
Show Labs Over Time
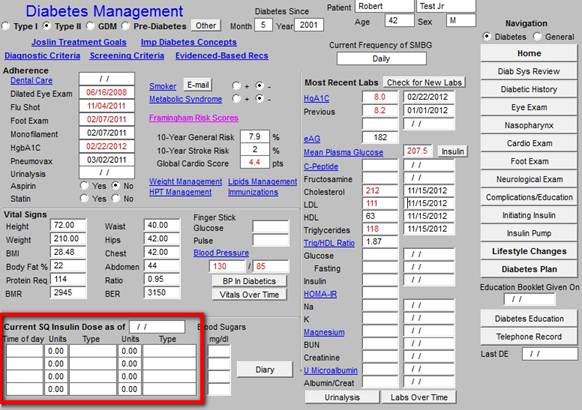tap(419, 397)
